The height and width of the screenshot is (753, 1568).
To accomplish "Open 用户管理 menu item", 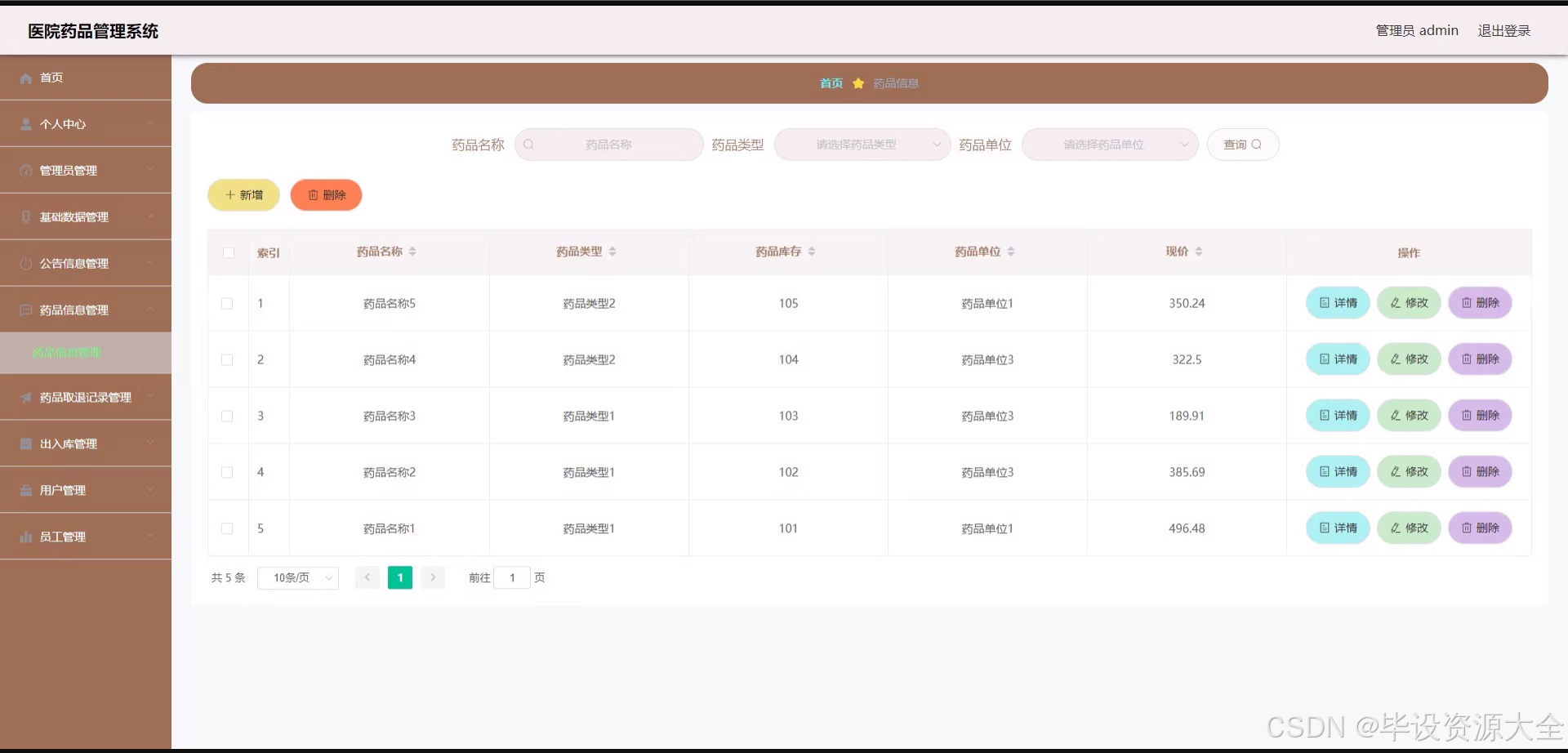I will tap(86, 491).
